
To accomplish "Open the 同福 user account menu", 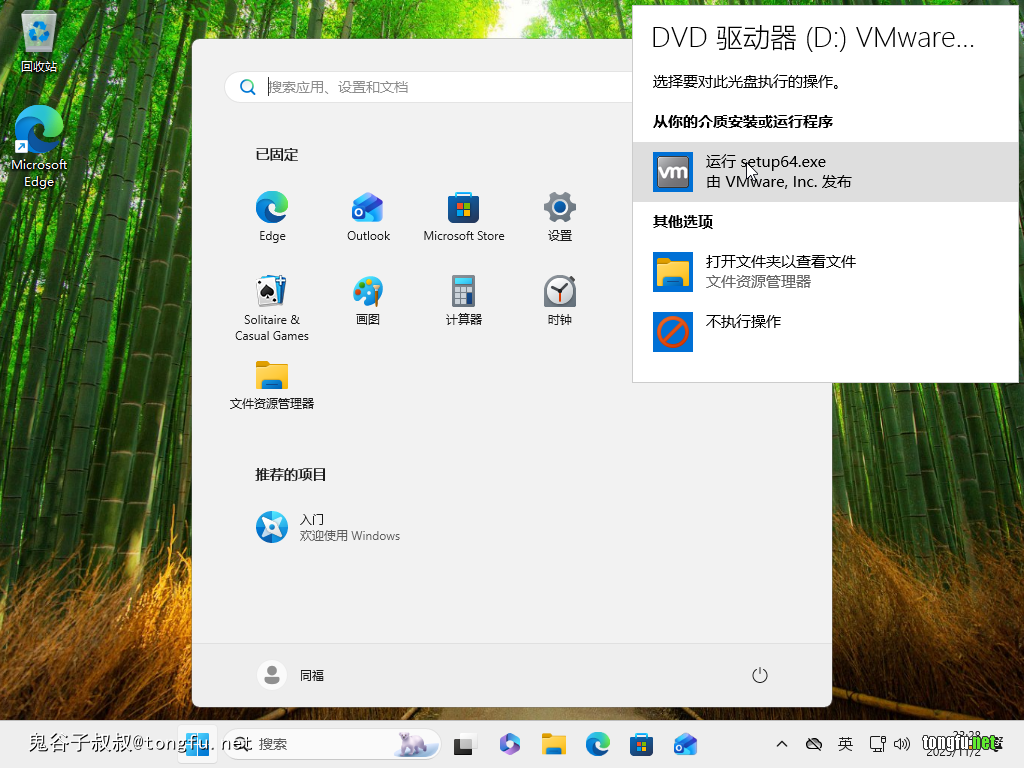I will point(291,675).
